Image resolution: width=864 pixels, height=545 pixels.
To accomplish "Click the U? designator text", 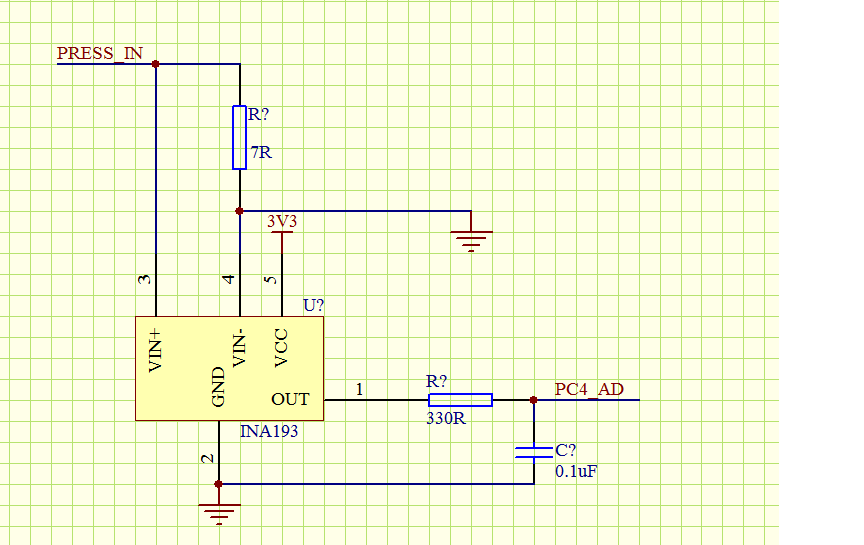I will [x=314, y=305].
